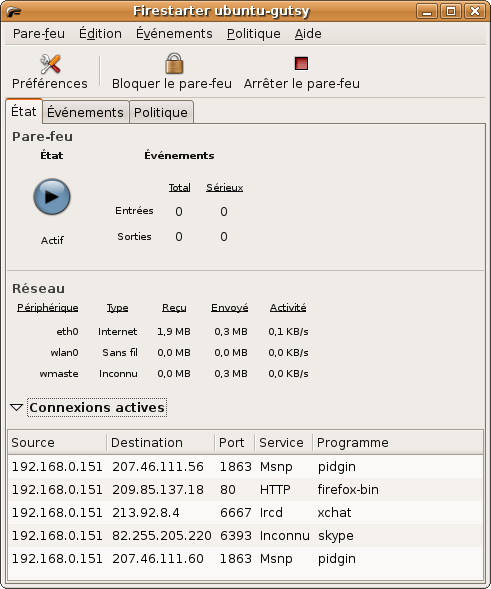Click the Reçu column heading

(x=174, y=308)
